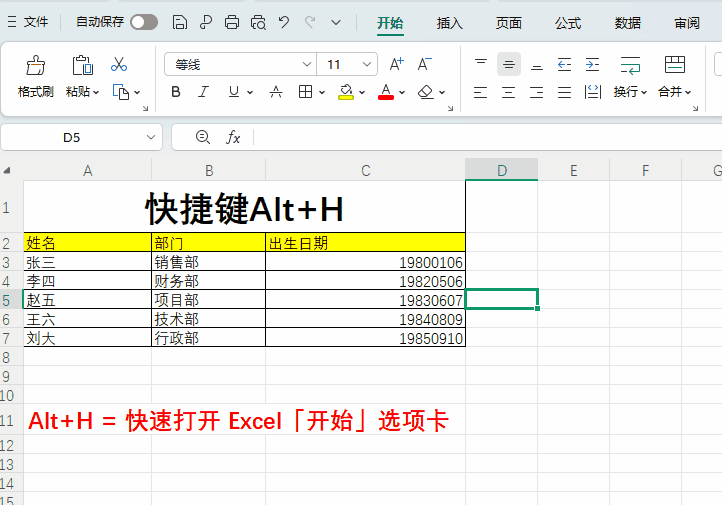The height and width of the screenshot is (505, 722).
Task: Click the Print Preview icon
Action: tap(258, 22)
